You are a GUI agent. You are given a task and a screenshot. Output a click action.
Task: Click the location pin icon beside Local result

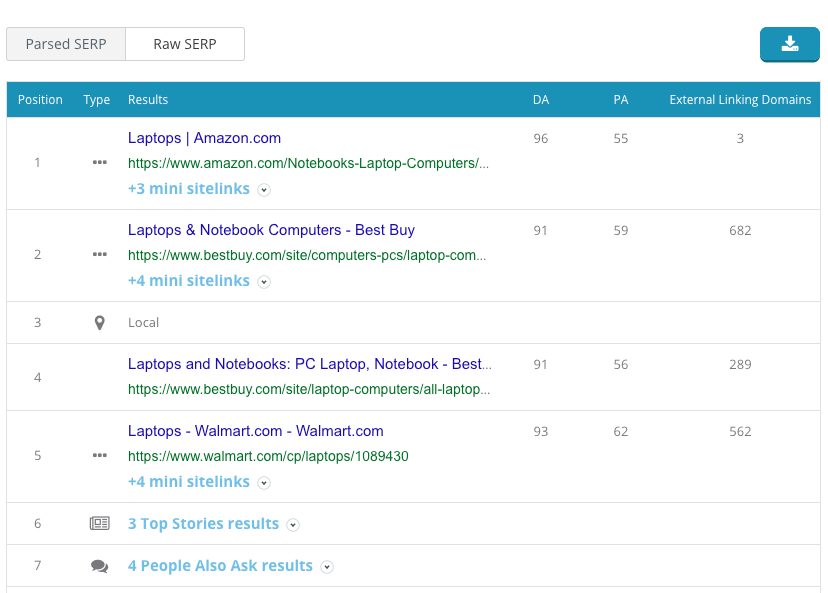[99, 322]
